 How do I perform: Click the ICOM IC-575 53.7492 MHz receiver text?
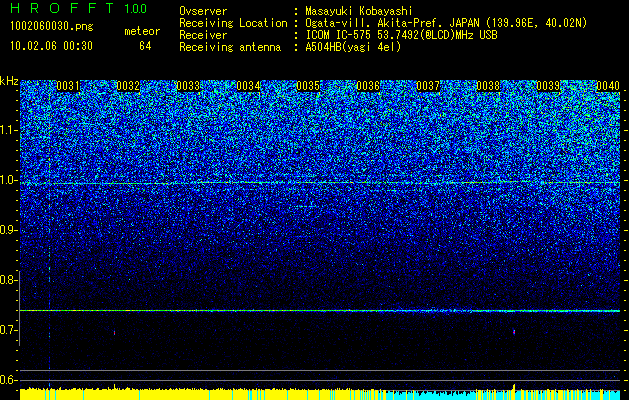[x=401, y=35]
